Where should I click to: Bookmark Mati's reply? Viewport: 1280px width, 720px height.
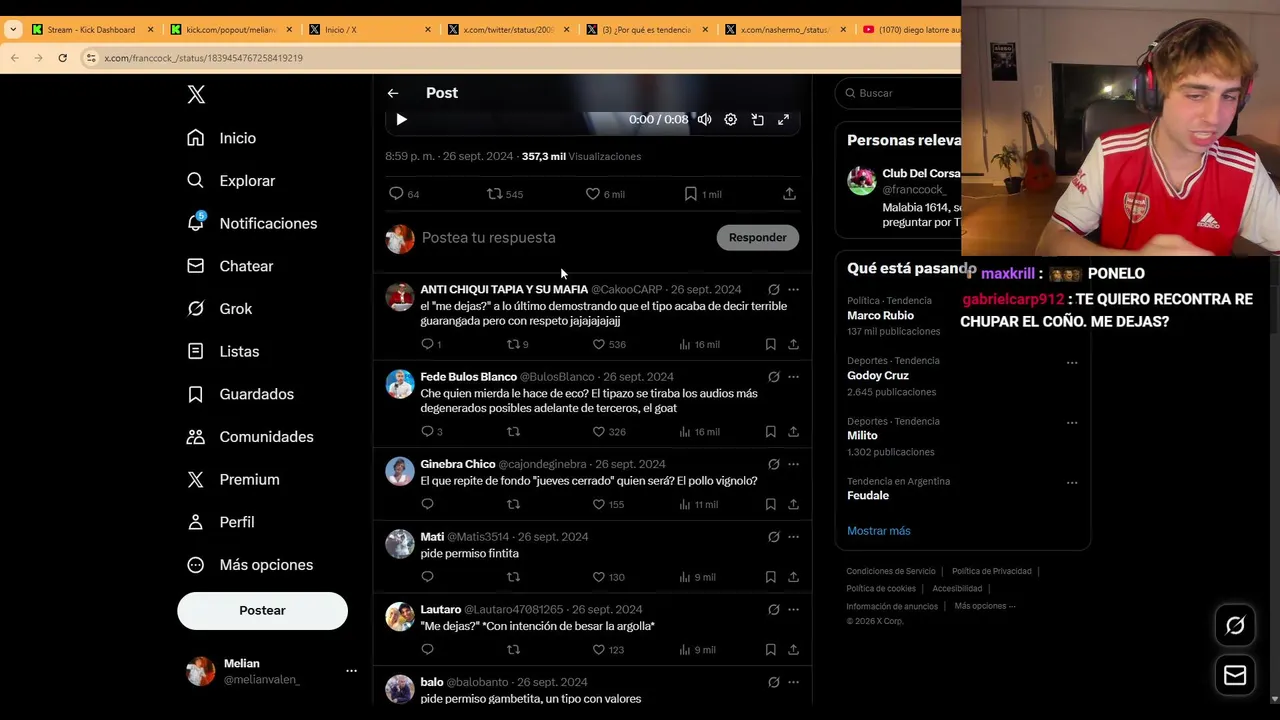(770, 577)
